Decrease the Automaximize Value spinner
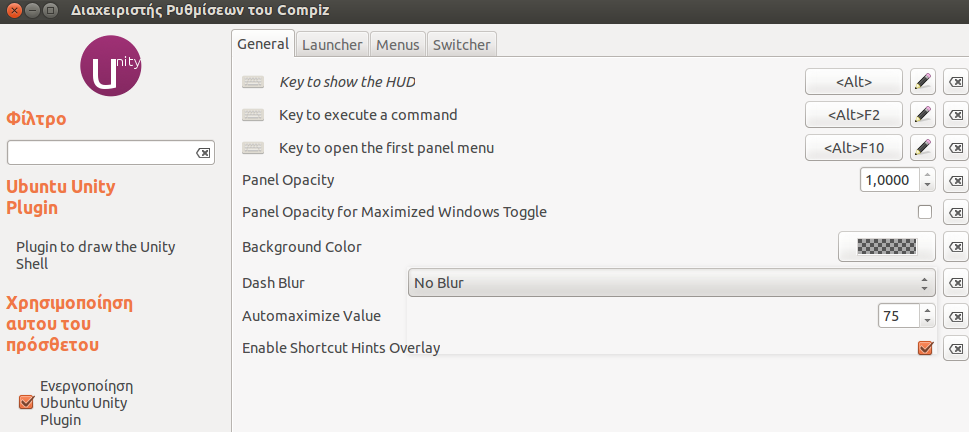The image size is (969, 432). 927,322
